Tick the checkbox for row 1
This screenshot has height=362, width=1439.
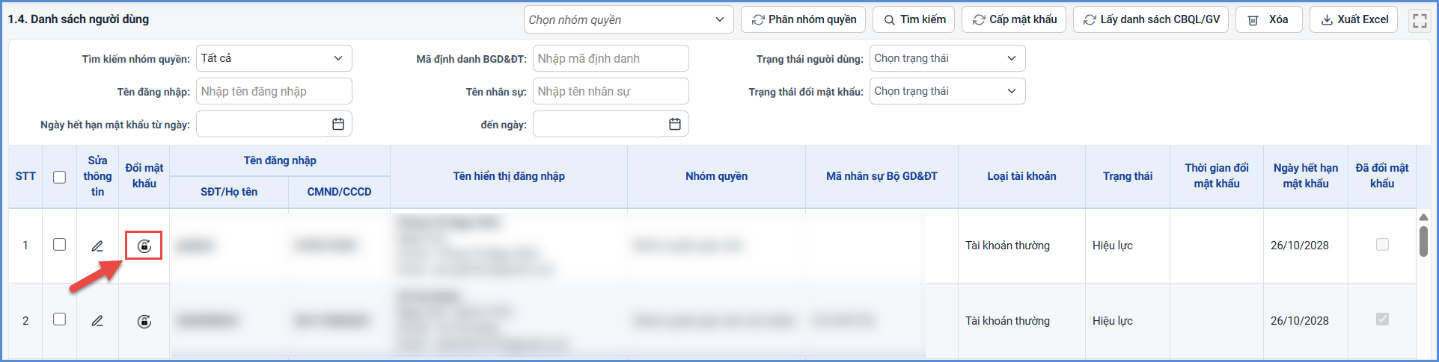coord(59,245)
